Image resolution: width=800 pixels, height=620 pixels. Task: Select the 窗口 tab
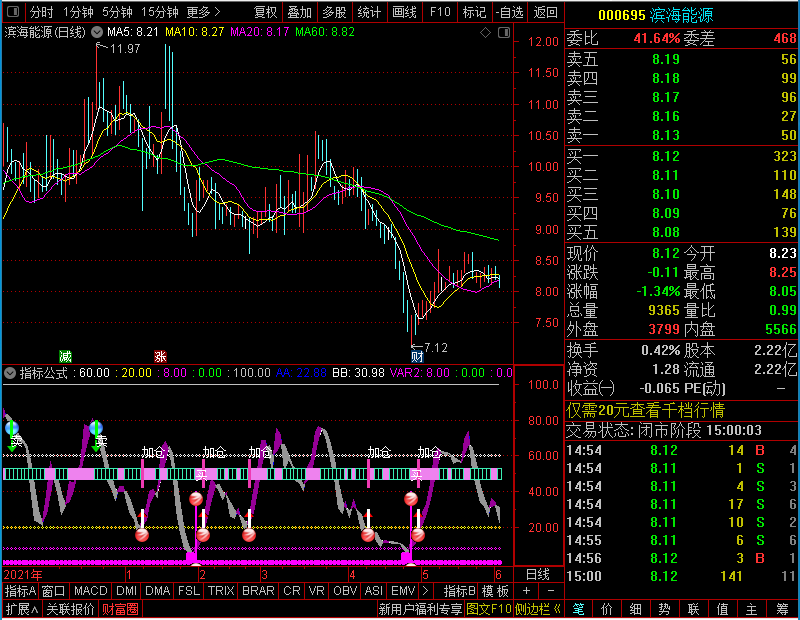click(x=54, y=591)
